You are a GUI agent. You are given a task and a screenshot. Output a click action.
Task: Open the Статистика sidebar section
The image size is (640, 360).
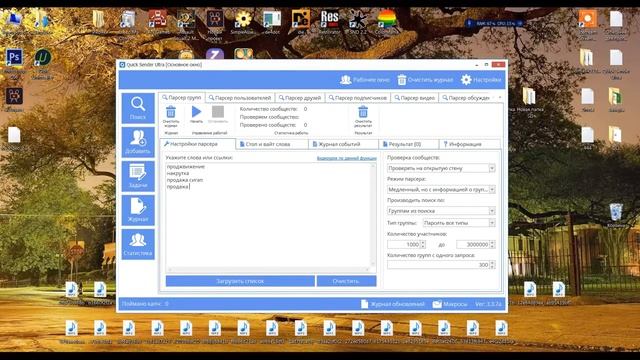[x=138, y=244]
